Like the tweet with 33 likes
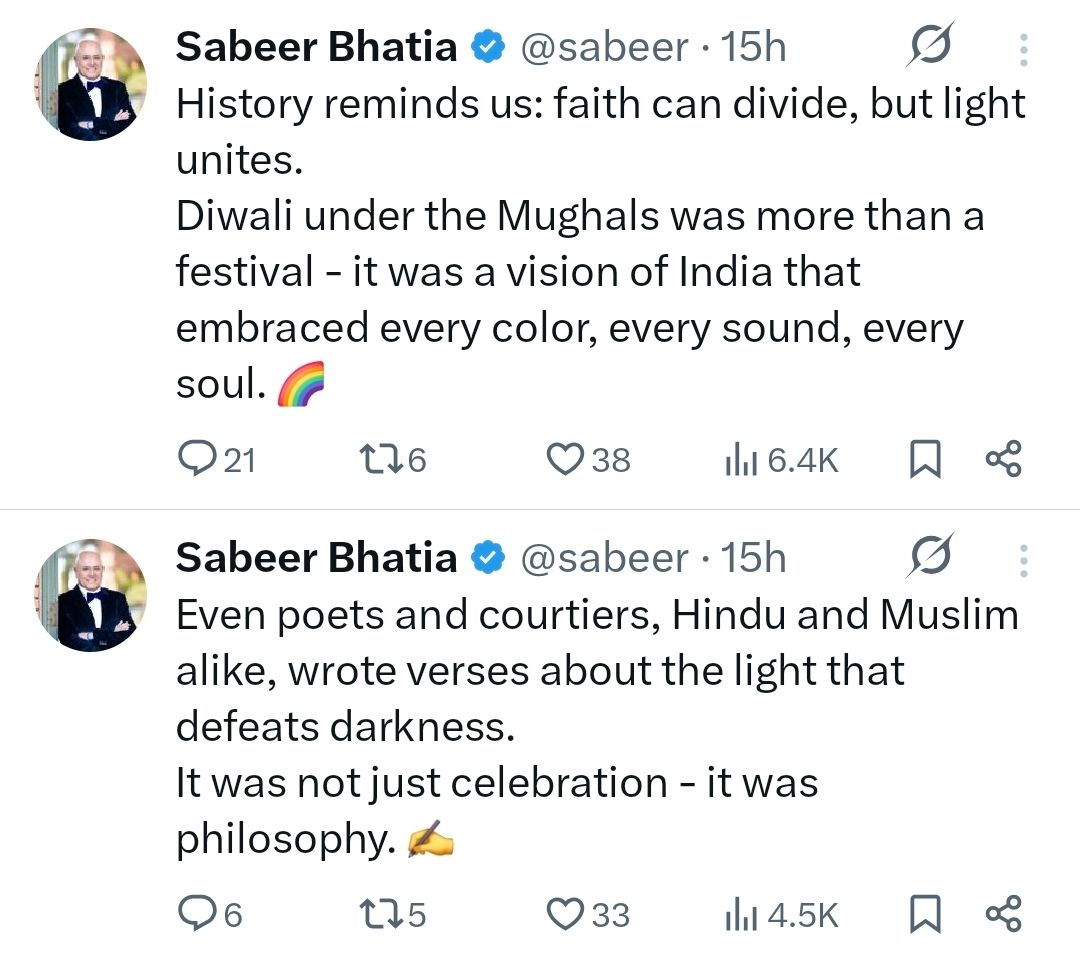This screenshot has height=976, width=1080. [x=567, y=914]
